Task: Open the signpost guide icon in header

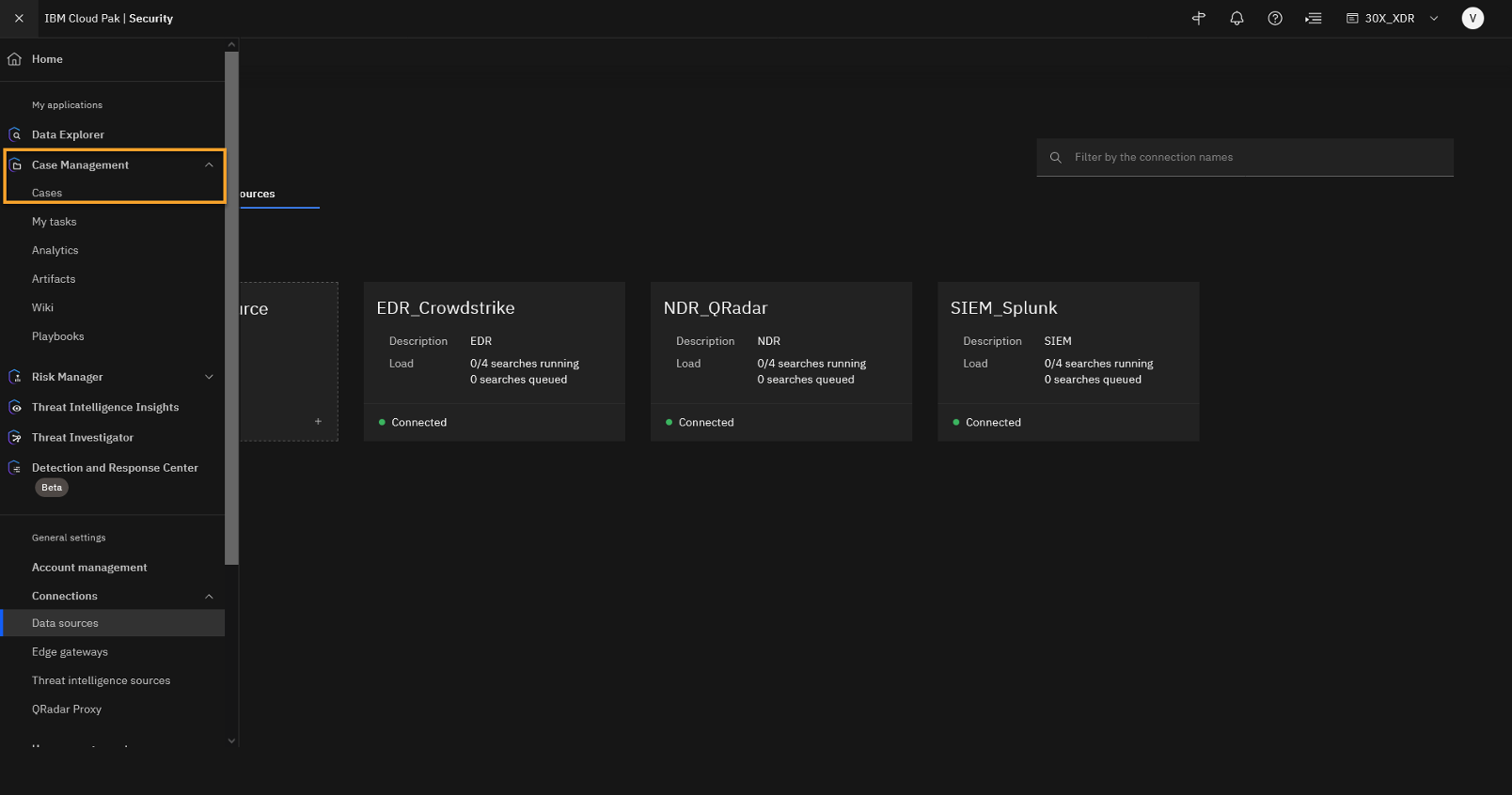Action: 1199,18
